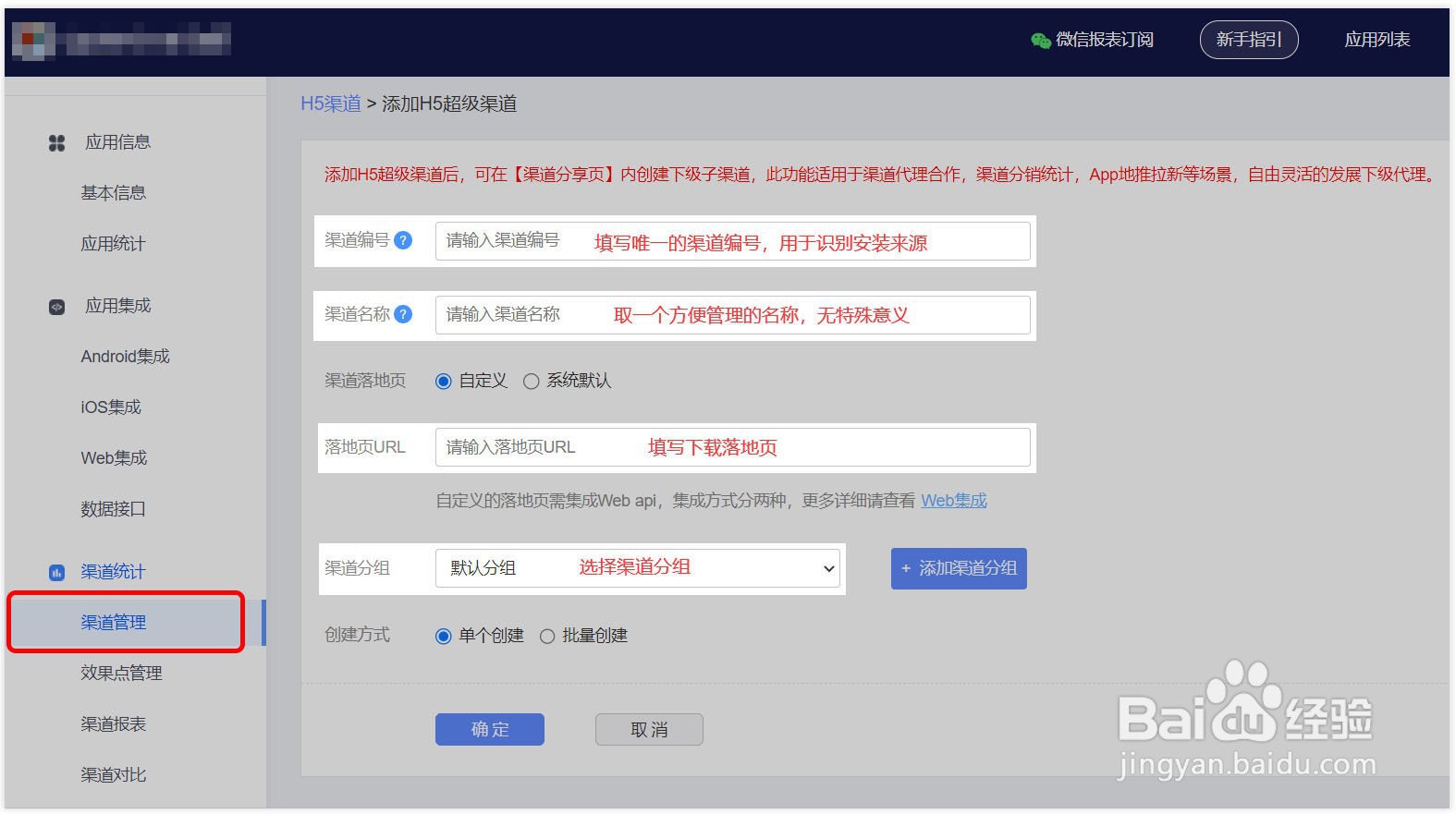
Task: Go to 基本信息 in sidebar
Action: pyautogui.click(x=113, y=193)
